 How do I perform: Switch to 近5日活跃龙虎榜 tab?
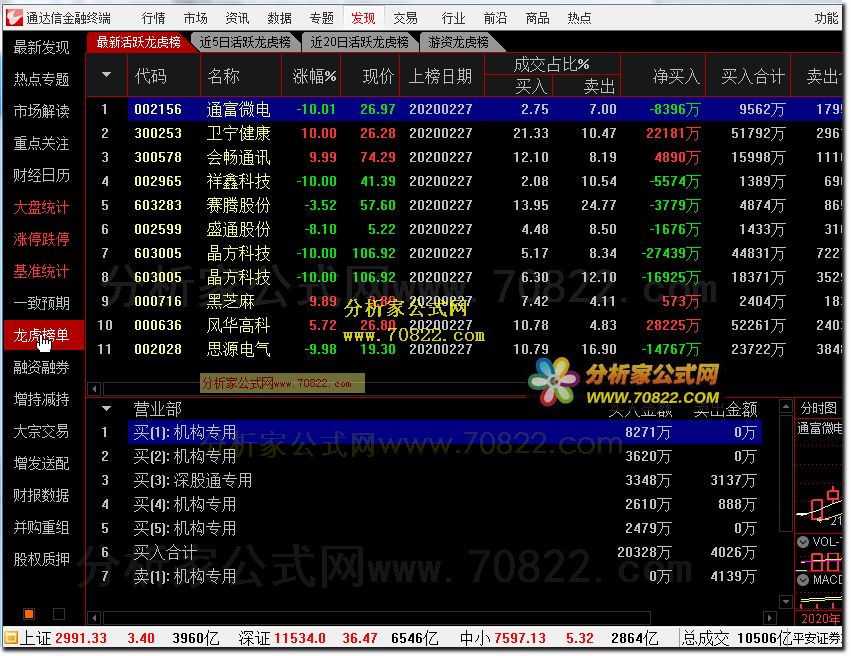click(245, 42)
